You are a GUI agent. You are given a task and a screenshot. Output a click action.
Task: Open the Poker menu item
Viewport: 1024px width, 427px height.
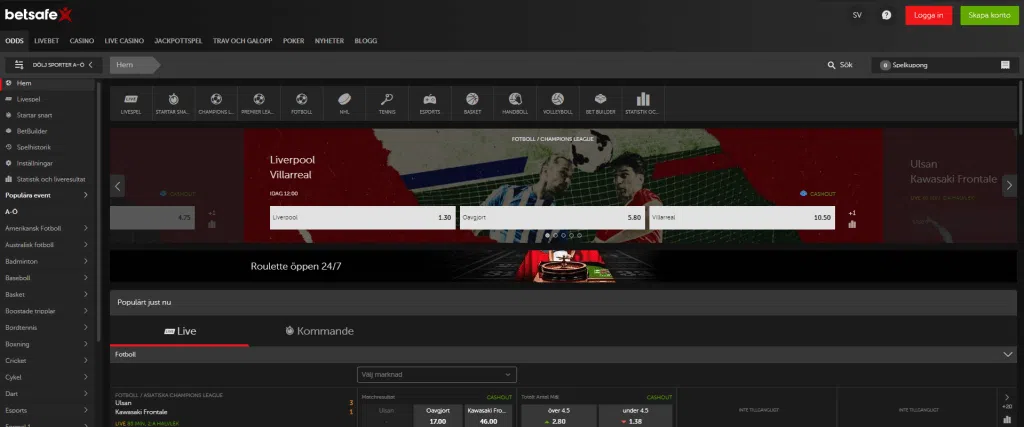point(293,40)
